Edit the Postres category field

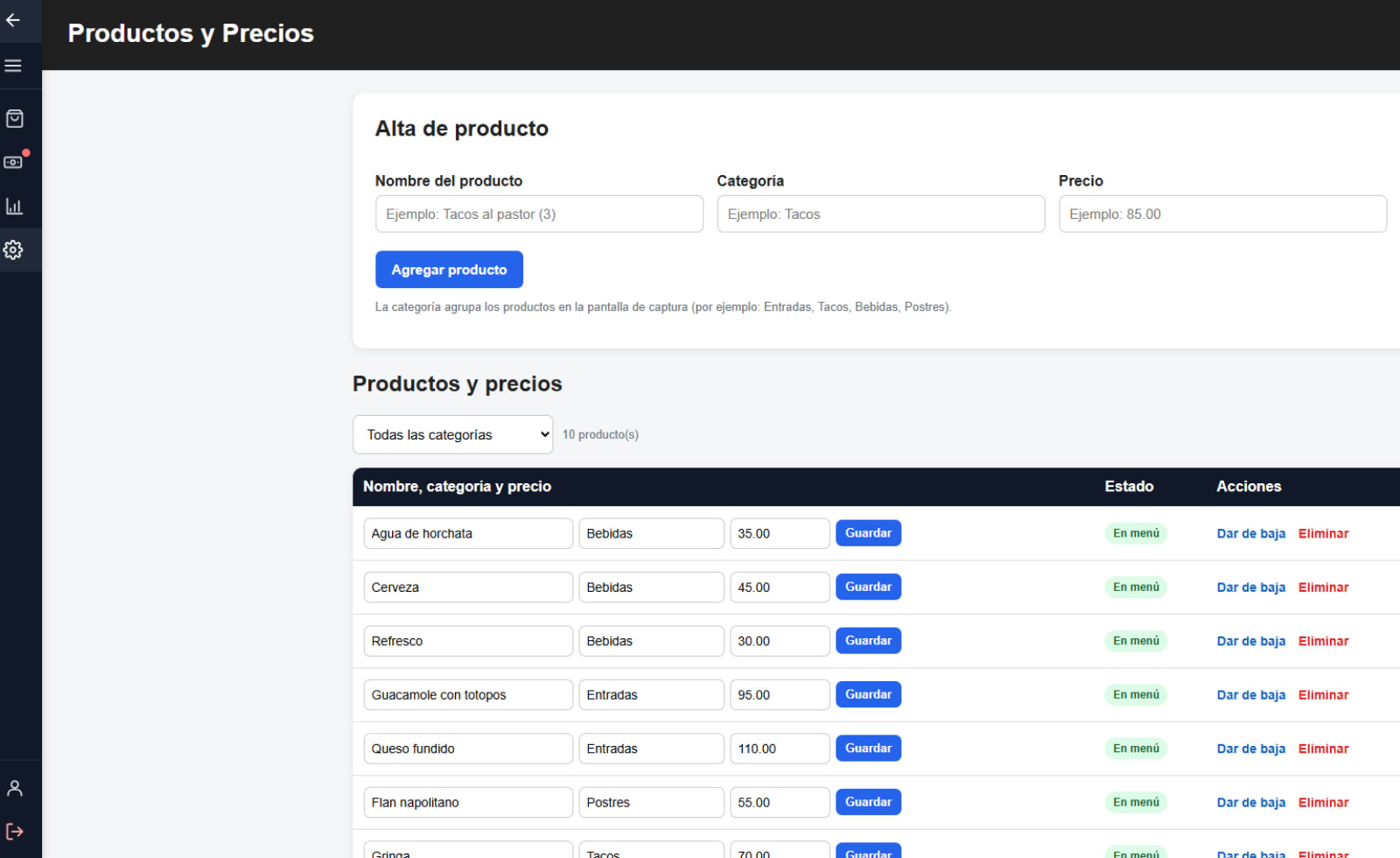[652, 803]
